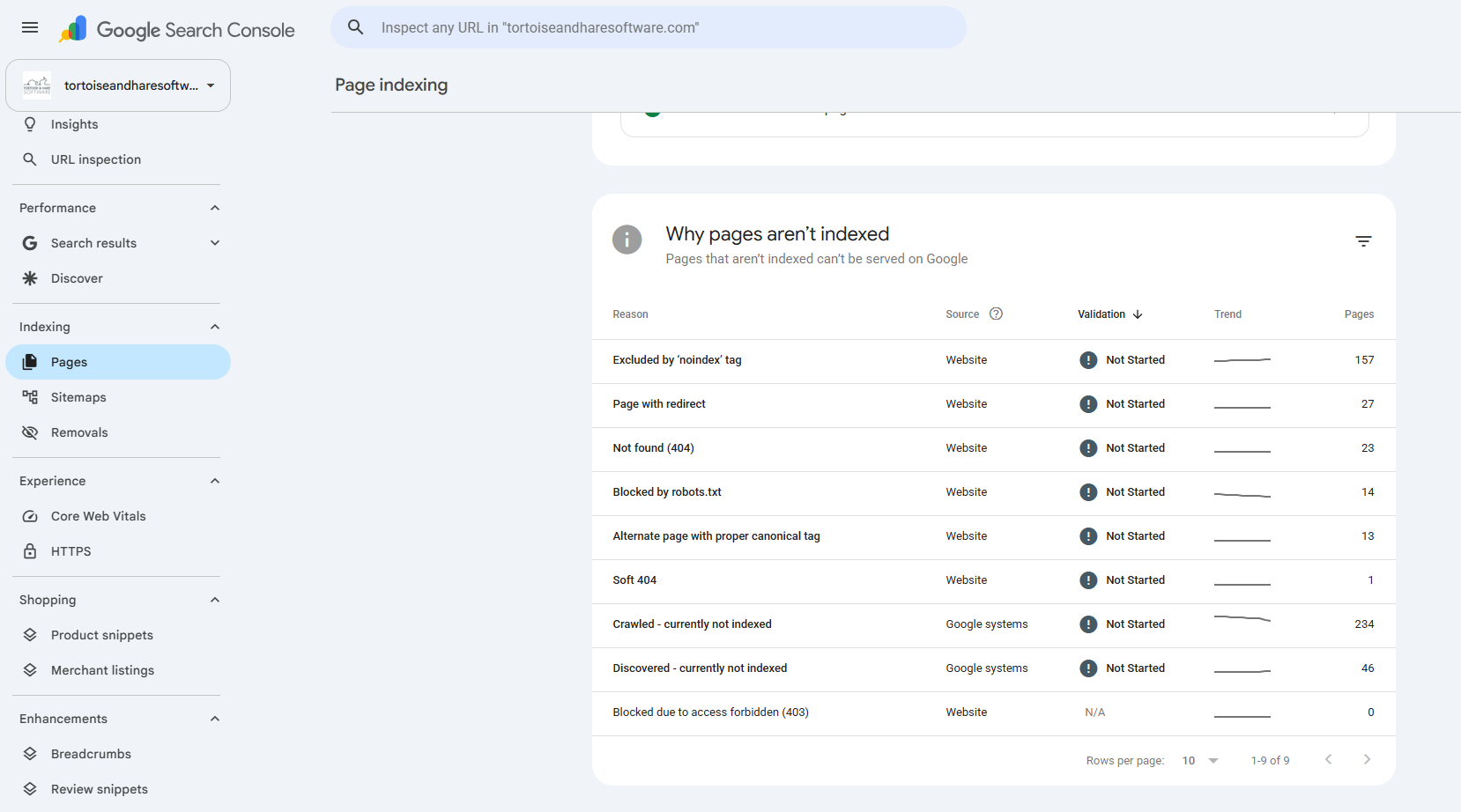The height and width of the screenshot is (812, 1461).
Task: Open the hamburger main menu
Action: (30, 27)
